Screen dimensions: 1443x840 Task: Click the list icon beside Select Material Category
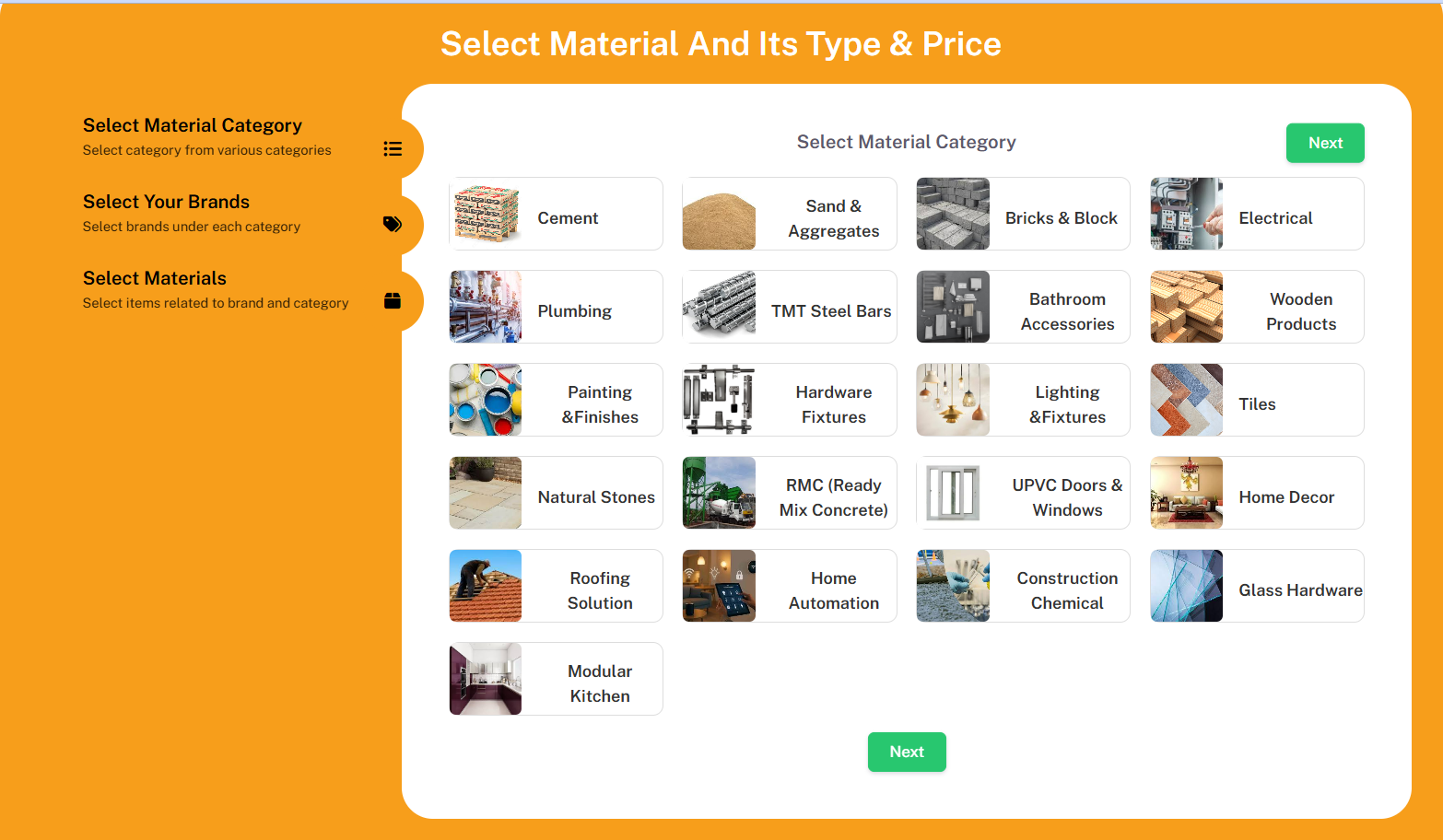(x=393, y=149)
